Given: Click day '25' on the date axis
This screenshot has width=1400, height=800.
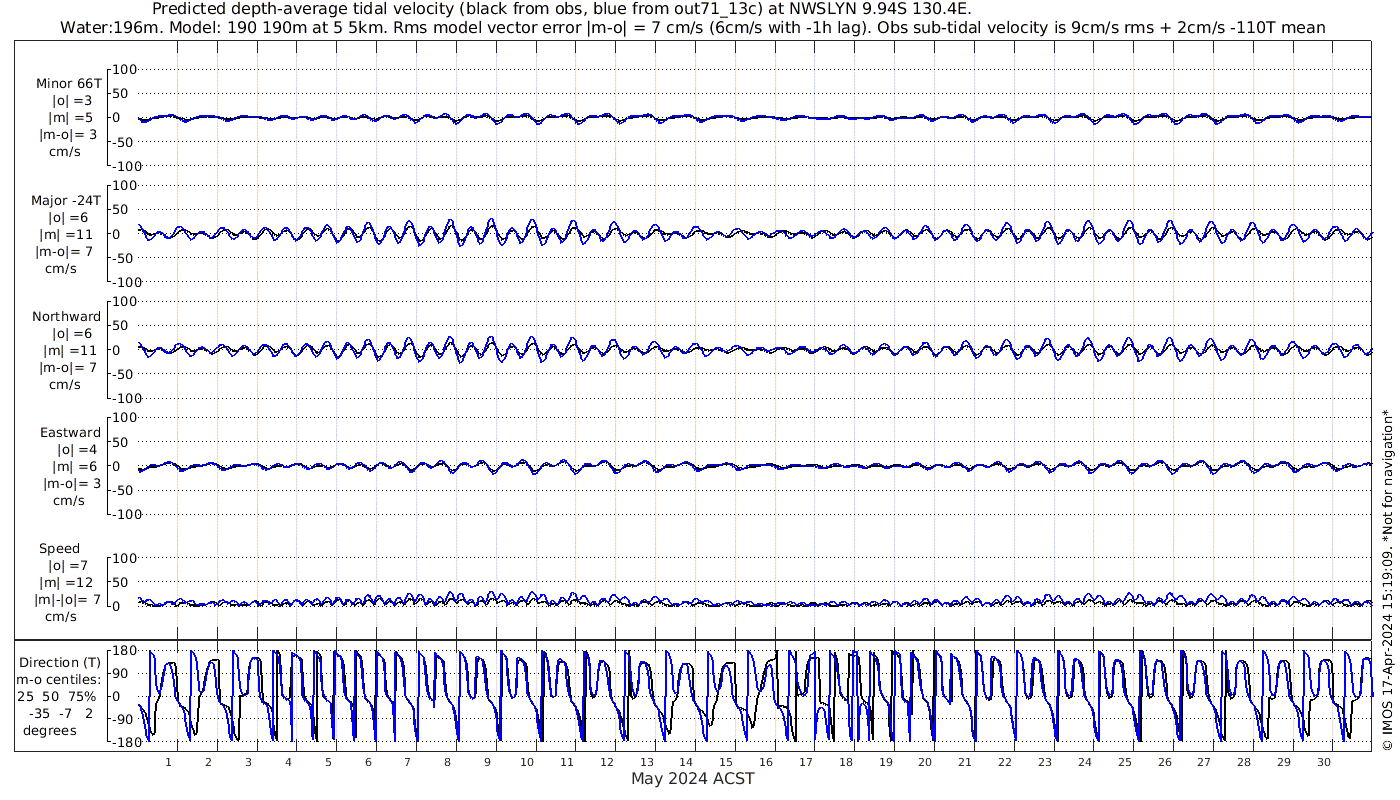Looking at the screenshot, I should tap(1124, 762).
